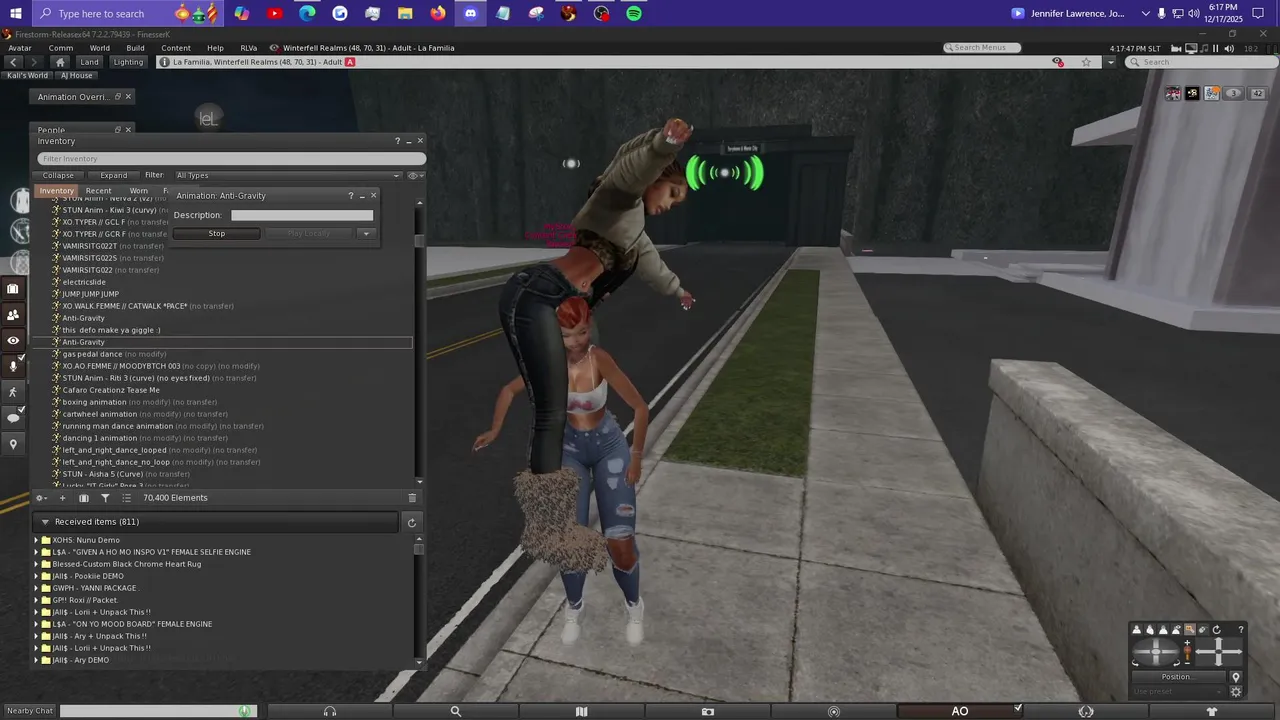The height and width of the screenshot is (720, 1280).
Task: Open a new inventory window with briefcase icon
Action: tap(84, 498)
